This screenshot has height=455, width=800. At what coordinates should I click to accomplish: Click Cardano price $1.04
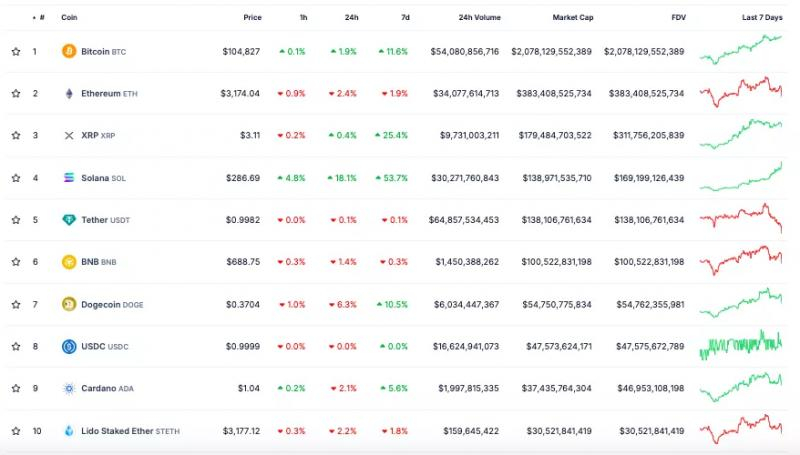pos(248,388)
